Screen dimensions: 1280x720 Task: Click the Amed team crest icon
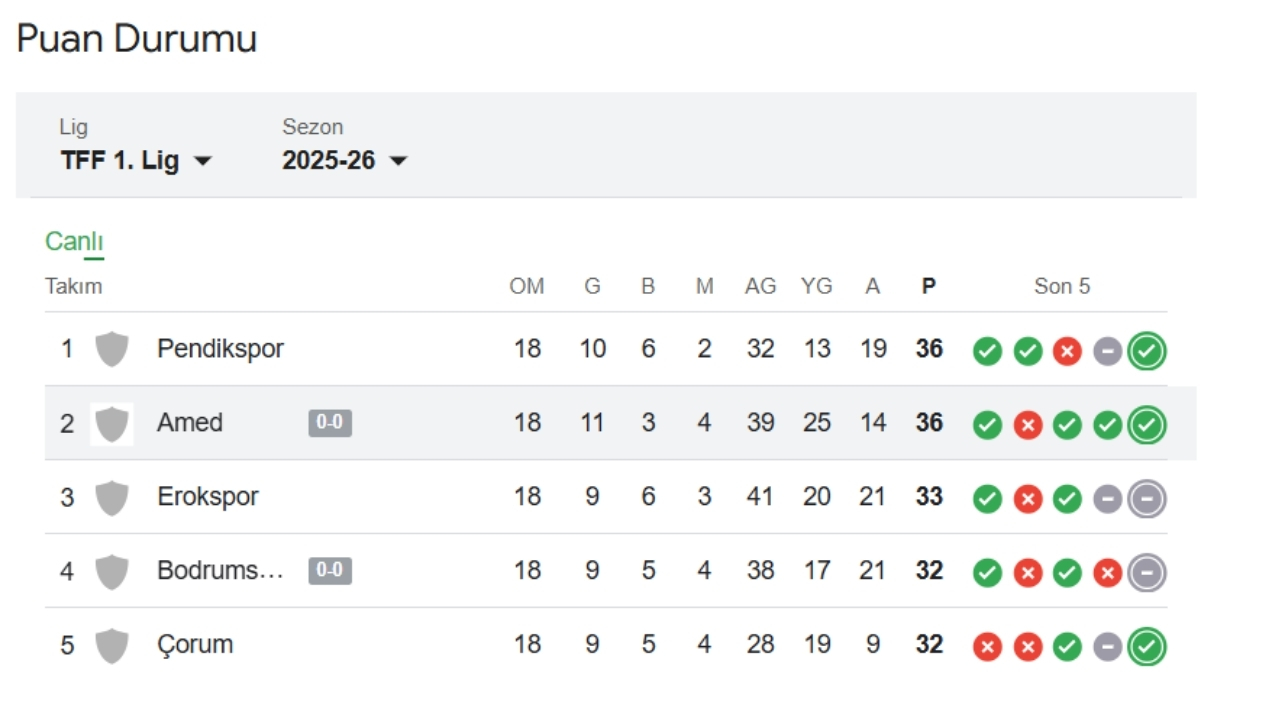point(111,424)
